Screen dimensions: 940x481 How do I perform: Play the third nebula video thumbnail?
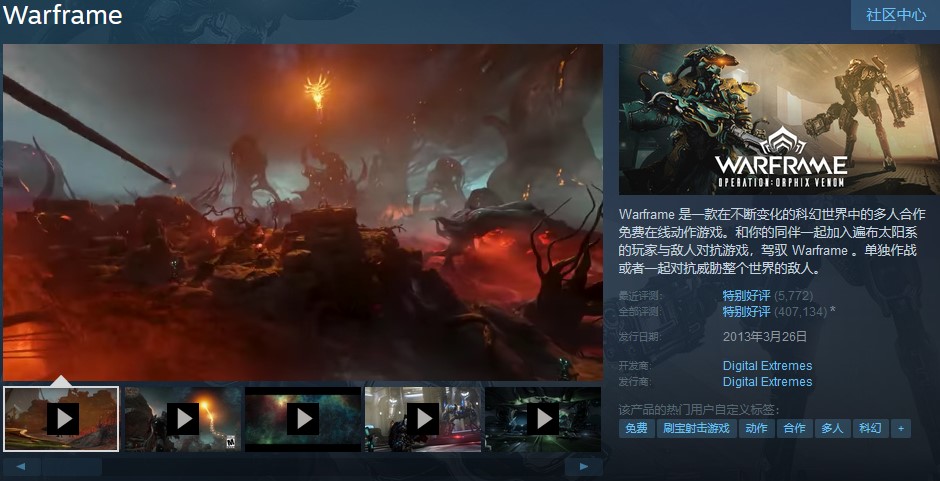click(303, 419)
